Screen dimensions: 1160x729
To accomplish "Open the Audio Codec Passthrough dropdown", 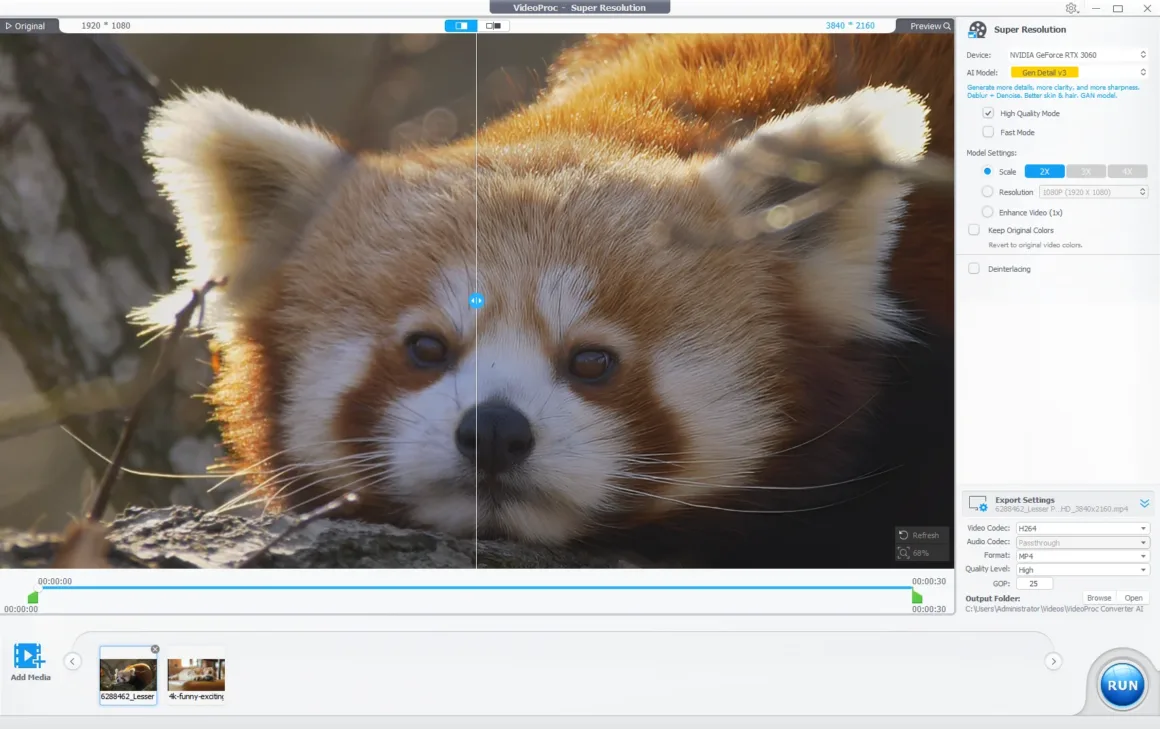I will click(x=1082, y=542).
